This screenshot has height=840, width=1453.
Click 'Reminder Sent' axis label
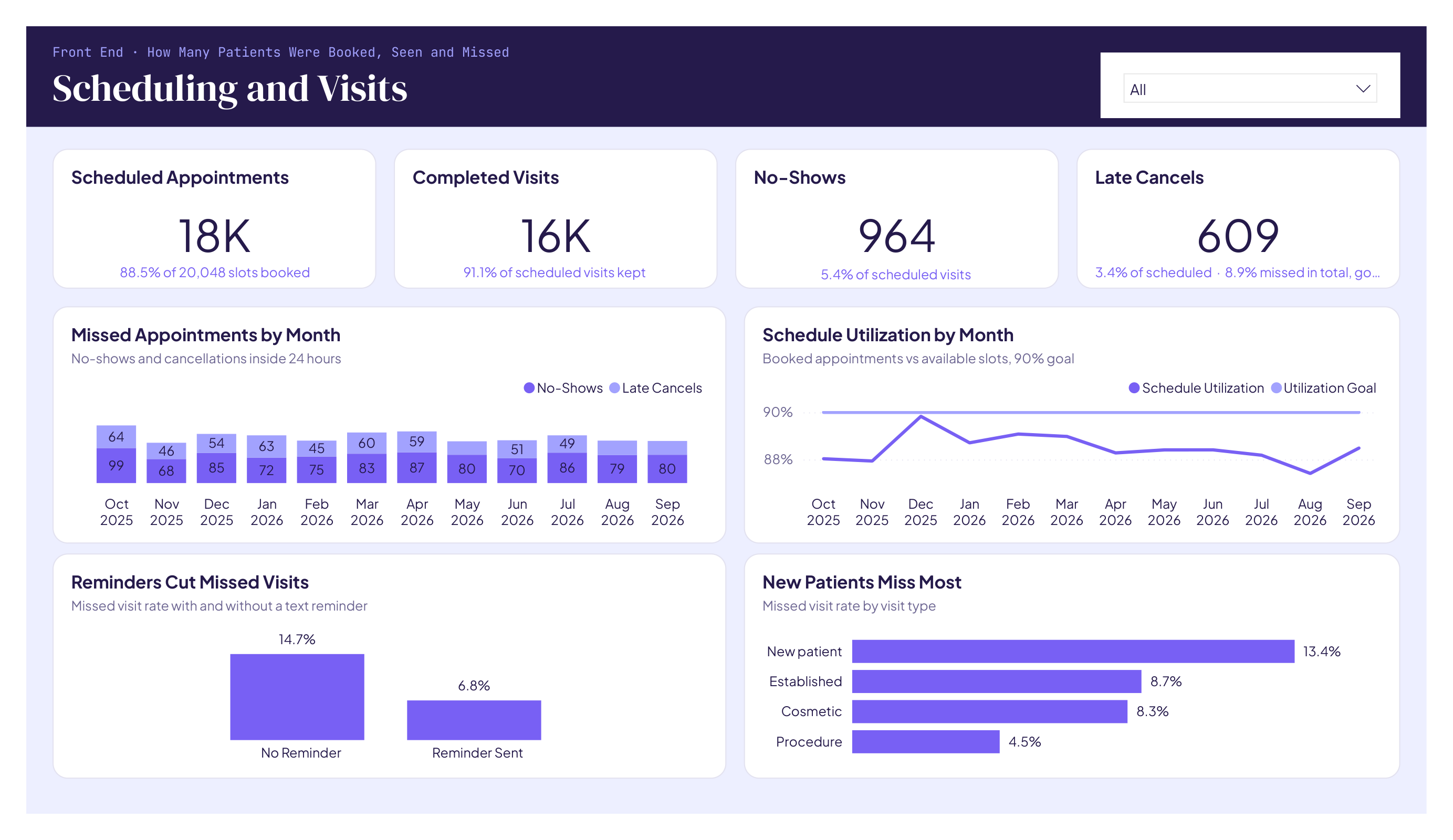[477, 753]
